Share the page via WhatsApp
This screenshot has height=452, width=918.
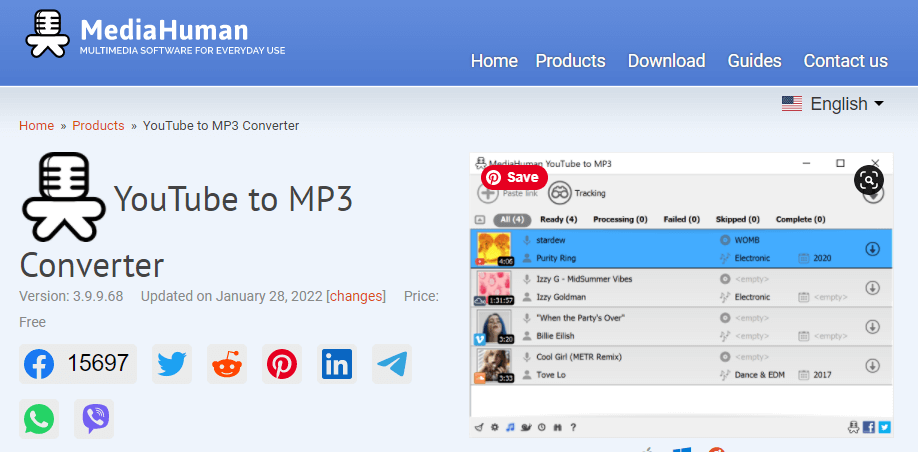(39, 419)
